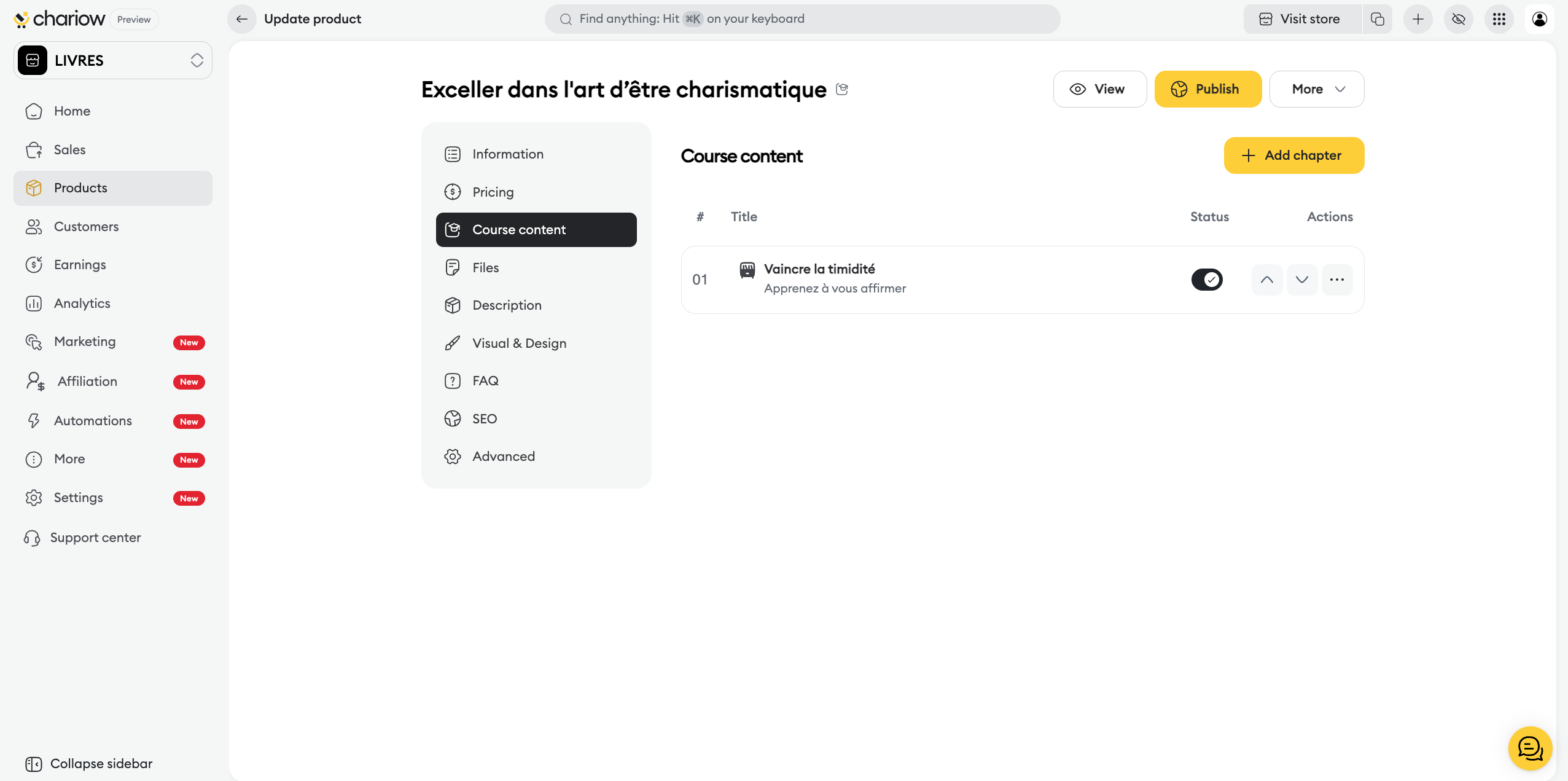
Task: Toggle Vaincre la timidité chapter status
Action: [1207, 280]
